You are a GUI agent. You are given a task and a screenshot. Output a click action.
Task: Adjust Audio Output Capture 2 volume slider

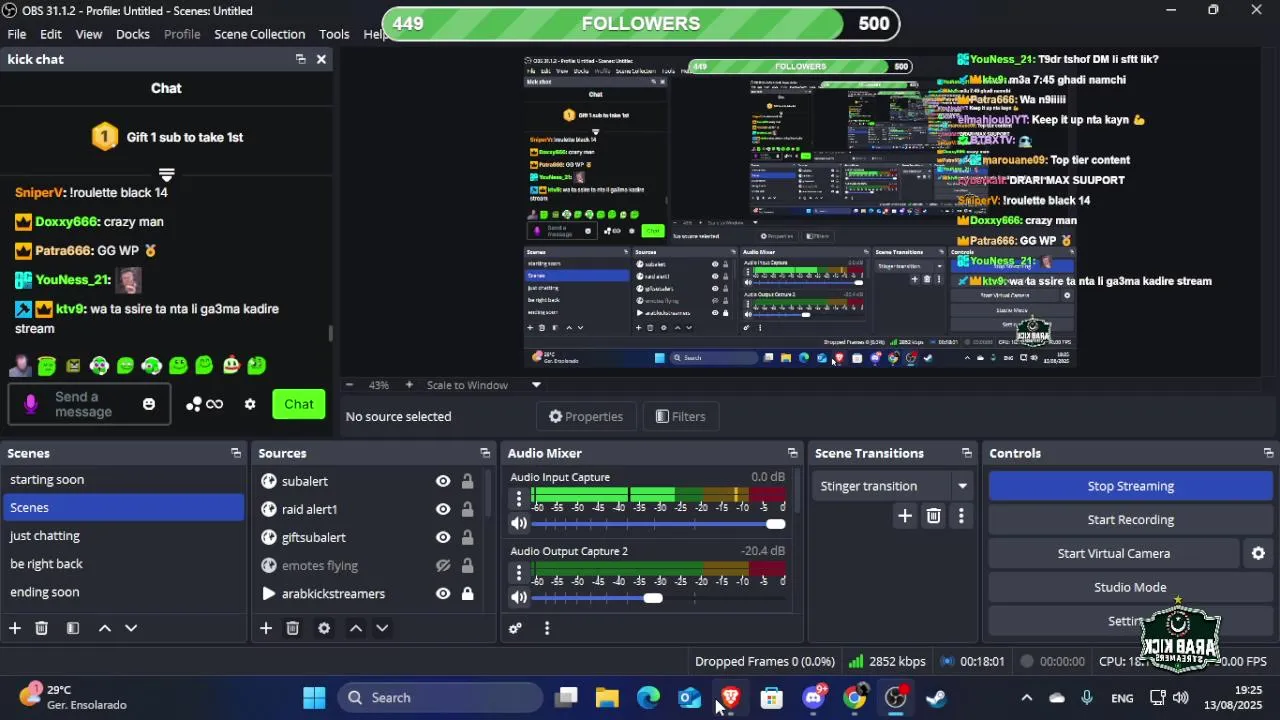[653, 598]
